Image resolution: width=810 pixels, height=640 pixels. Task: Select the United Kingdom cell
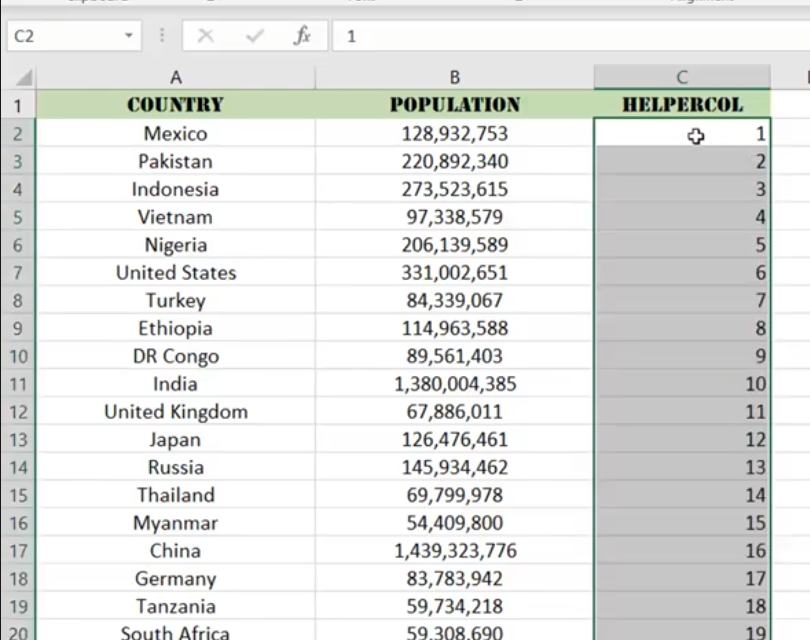point(176,412)
